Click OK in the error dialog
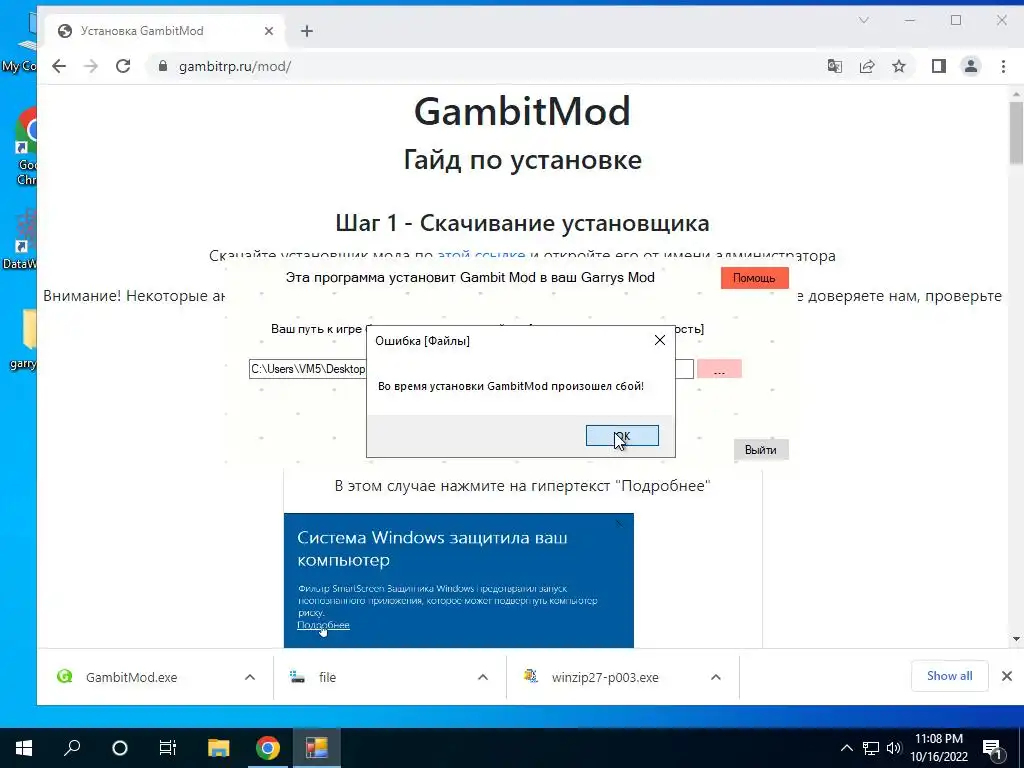 tap(622, 436)
